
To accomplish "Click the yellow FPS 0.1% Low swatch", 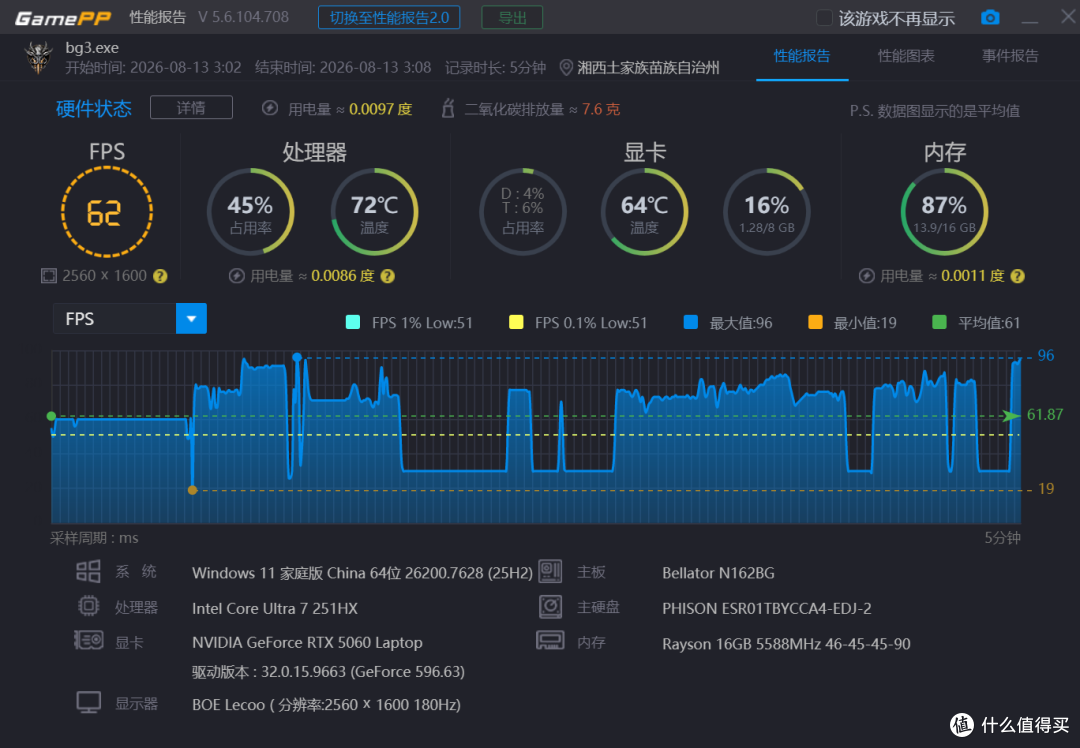I will [x=516, y=322].
